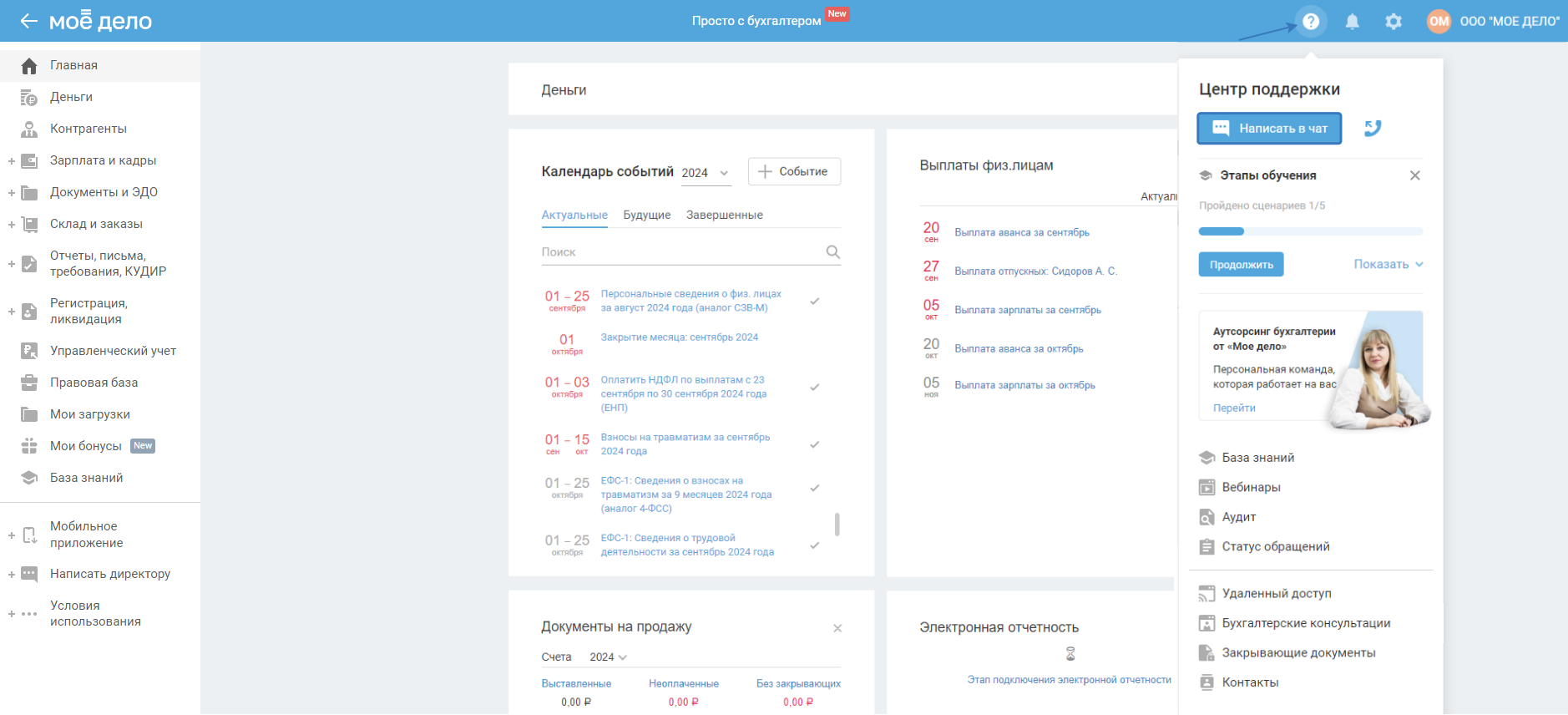Image resolution: width=1568 pixels, height=715 pixels.
Task: Click the Продолжить training button
Action: pos(1242,265)
